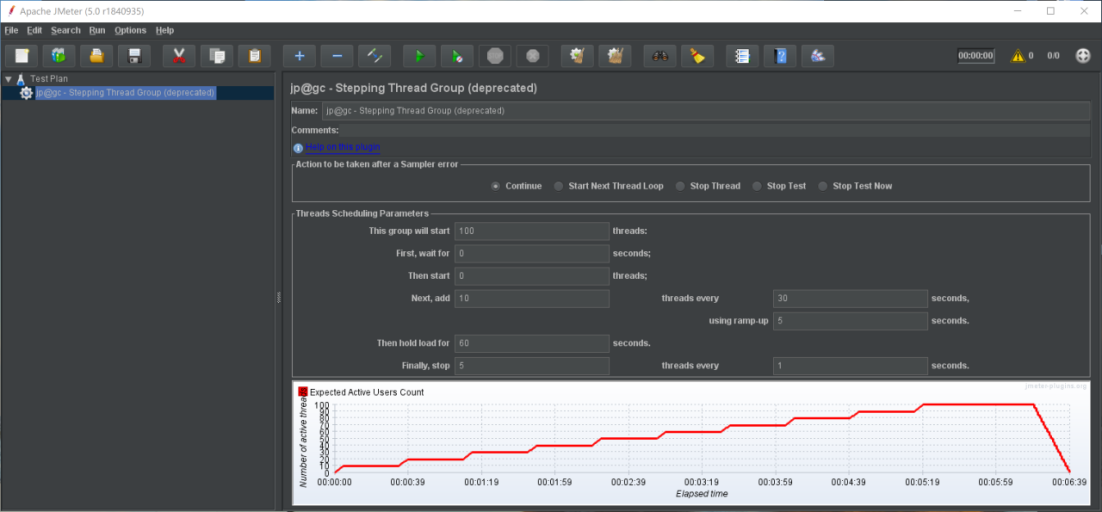Click the Toggle enable/disable icon

(375, 55)
